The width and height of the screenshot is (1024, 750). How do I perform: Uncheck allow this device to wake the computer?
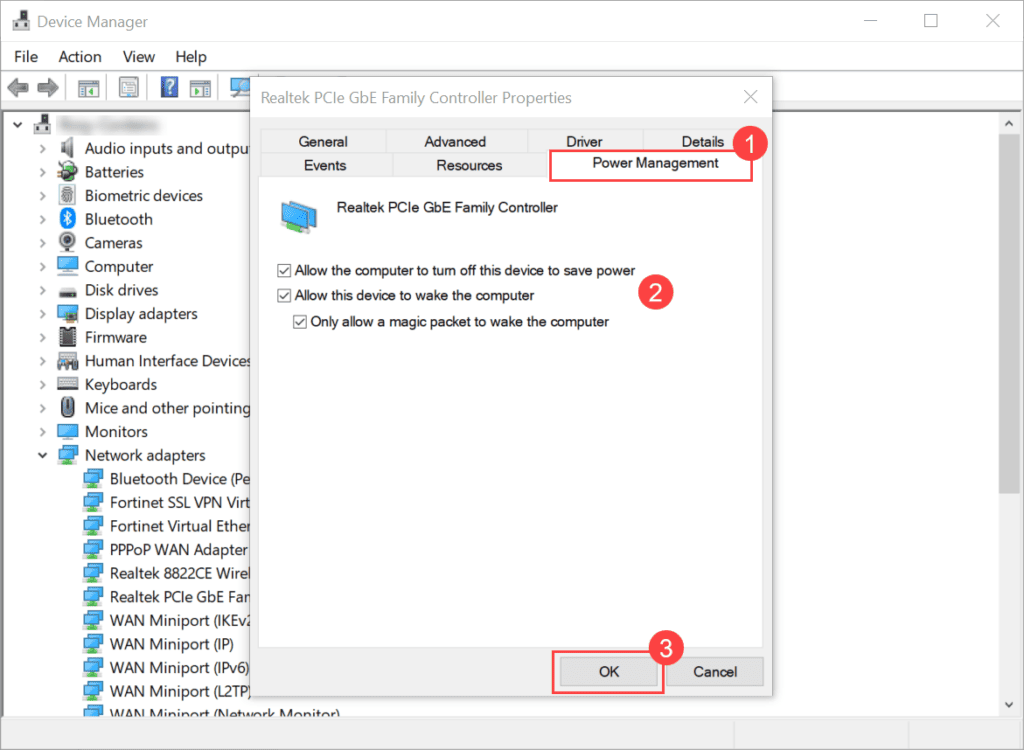(284, 296)
